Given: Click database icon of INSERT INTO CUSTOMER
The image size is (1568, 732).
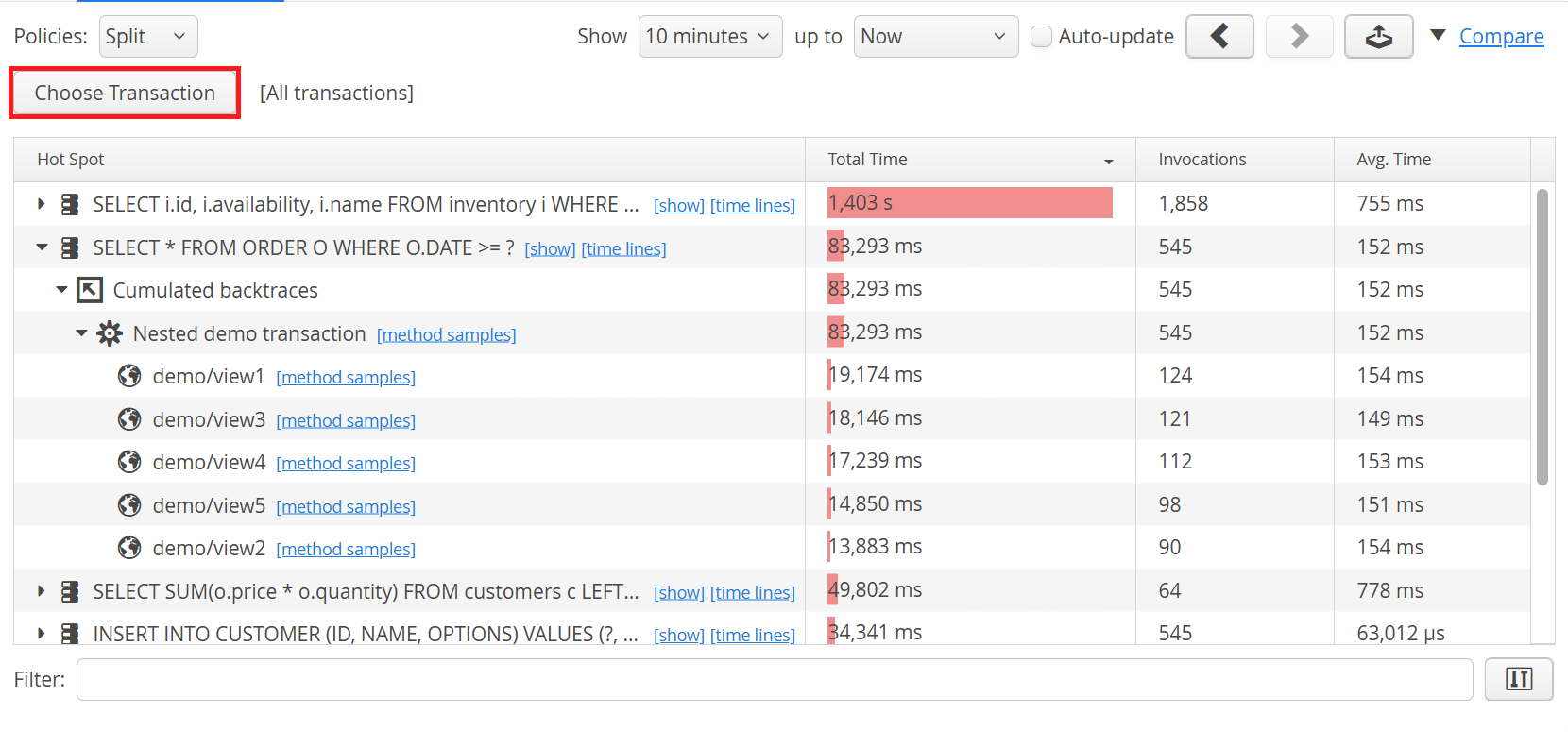Looking at the screenshot, I should [70, 634].
